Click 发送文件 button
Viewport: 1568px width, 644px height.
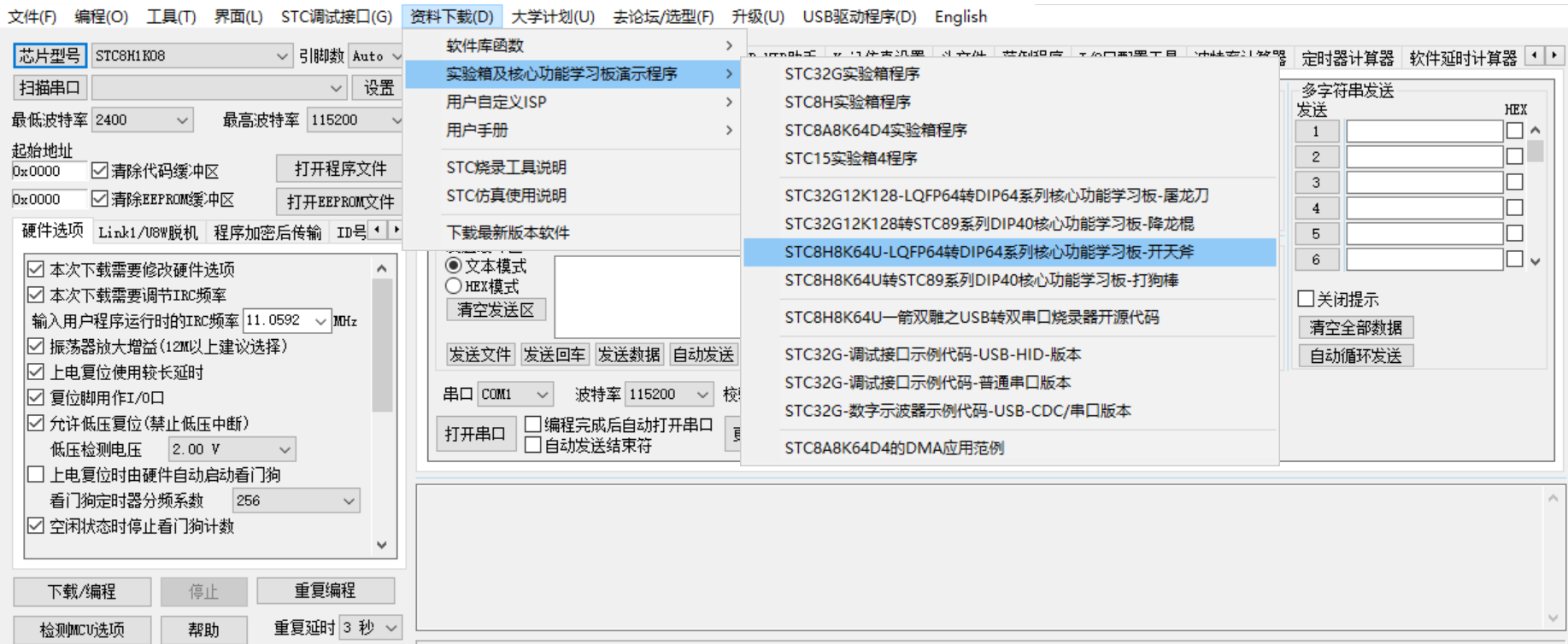pos(480,354)
